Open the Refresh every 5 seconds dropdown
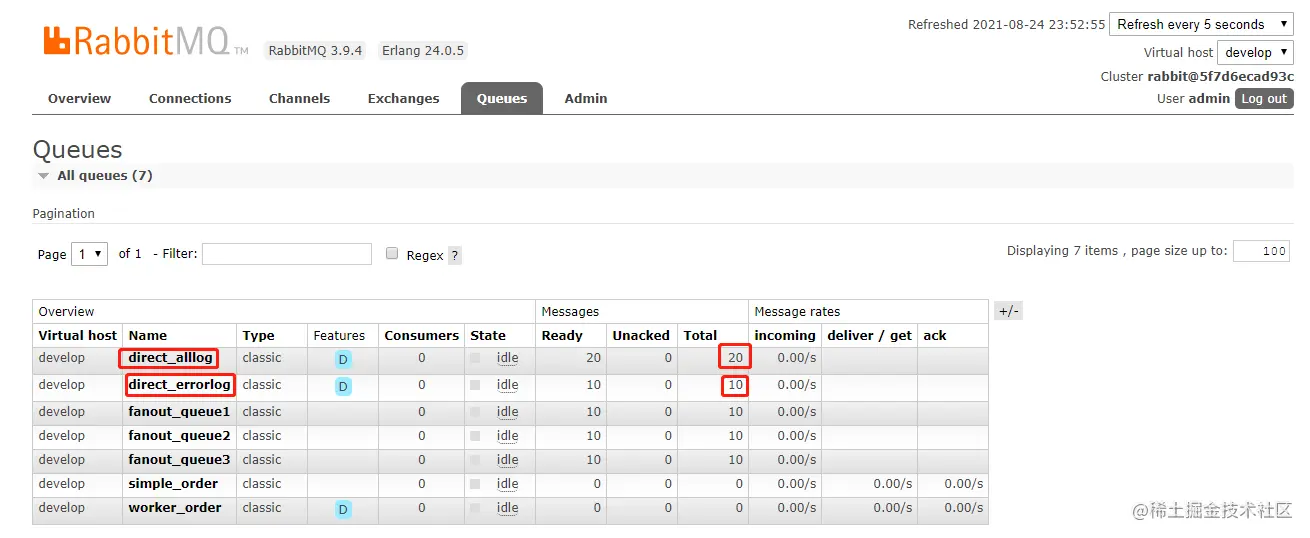 (x=1202, y=24)
